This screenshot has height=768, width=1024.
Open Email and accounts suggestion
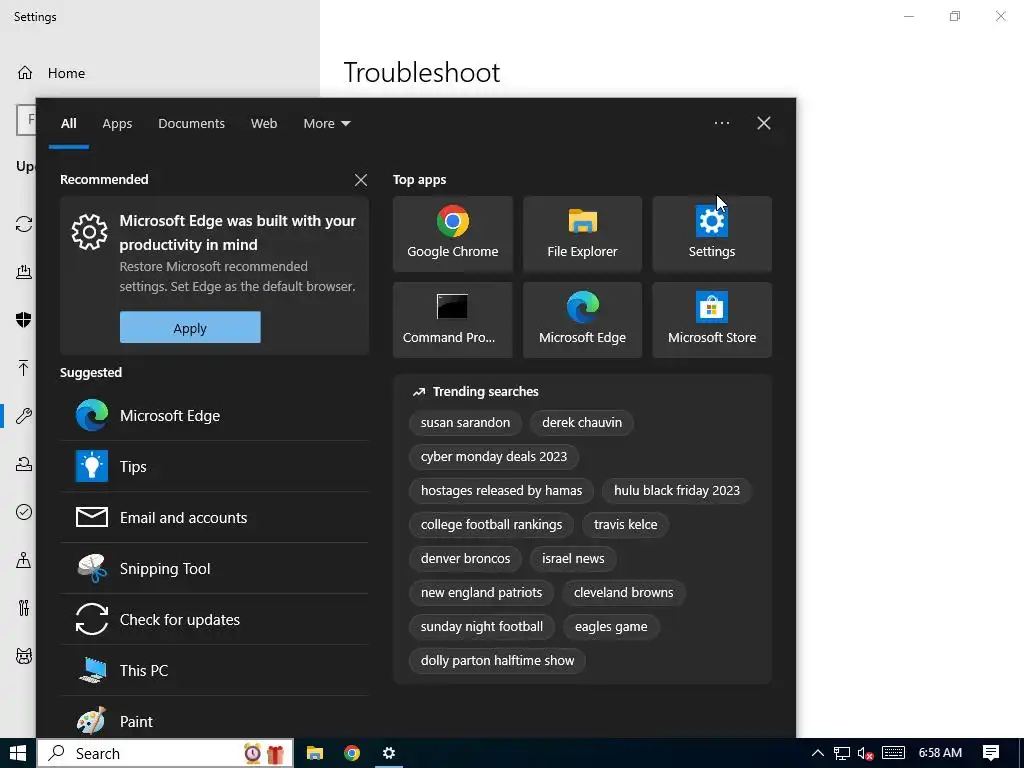tap(214, 517)
